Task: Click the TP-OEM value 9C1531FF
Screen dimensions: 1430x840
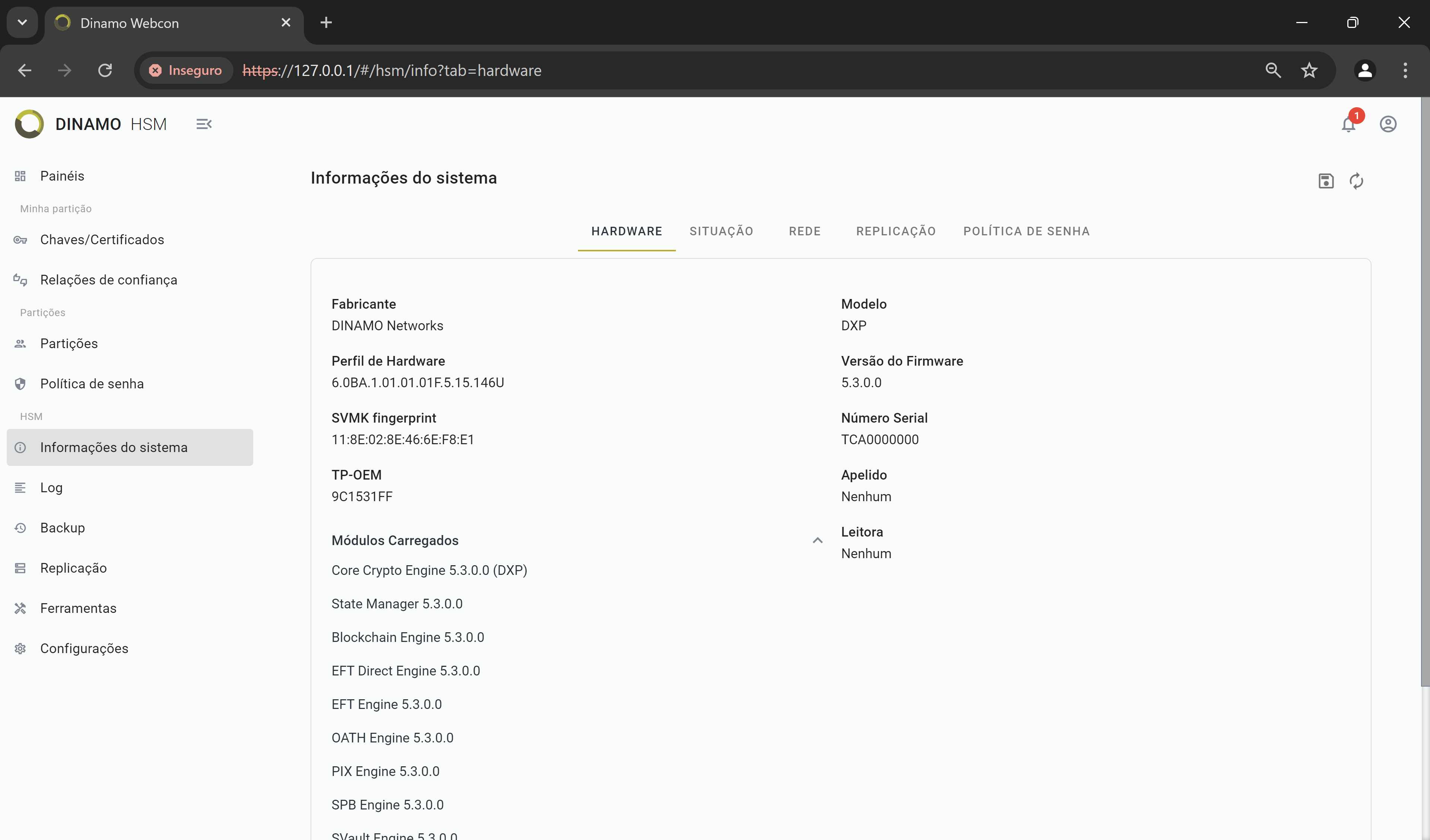Action: point(362,497)
